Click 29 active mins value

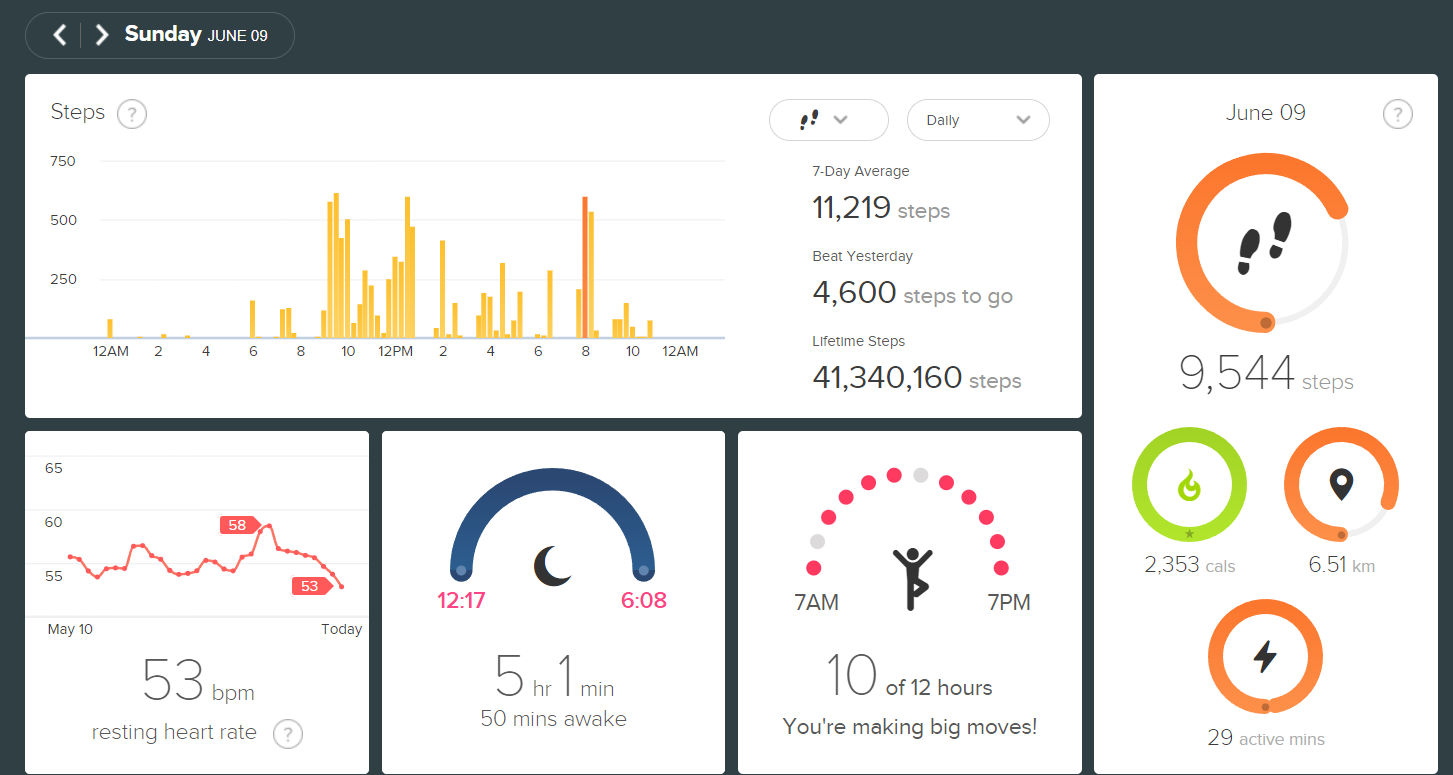[x=1266, y=738]
